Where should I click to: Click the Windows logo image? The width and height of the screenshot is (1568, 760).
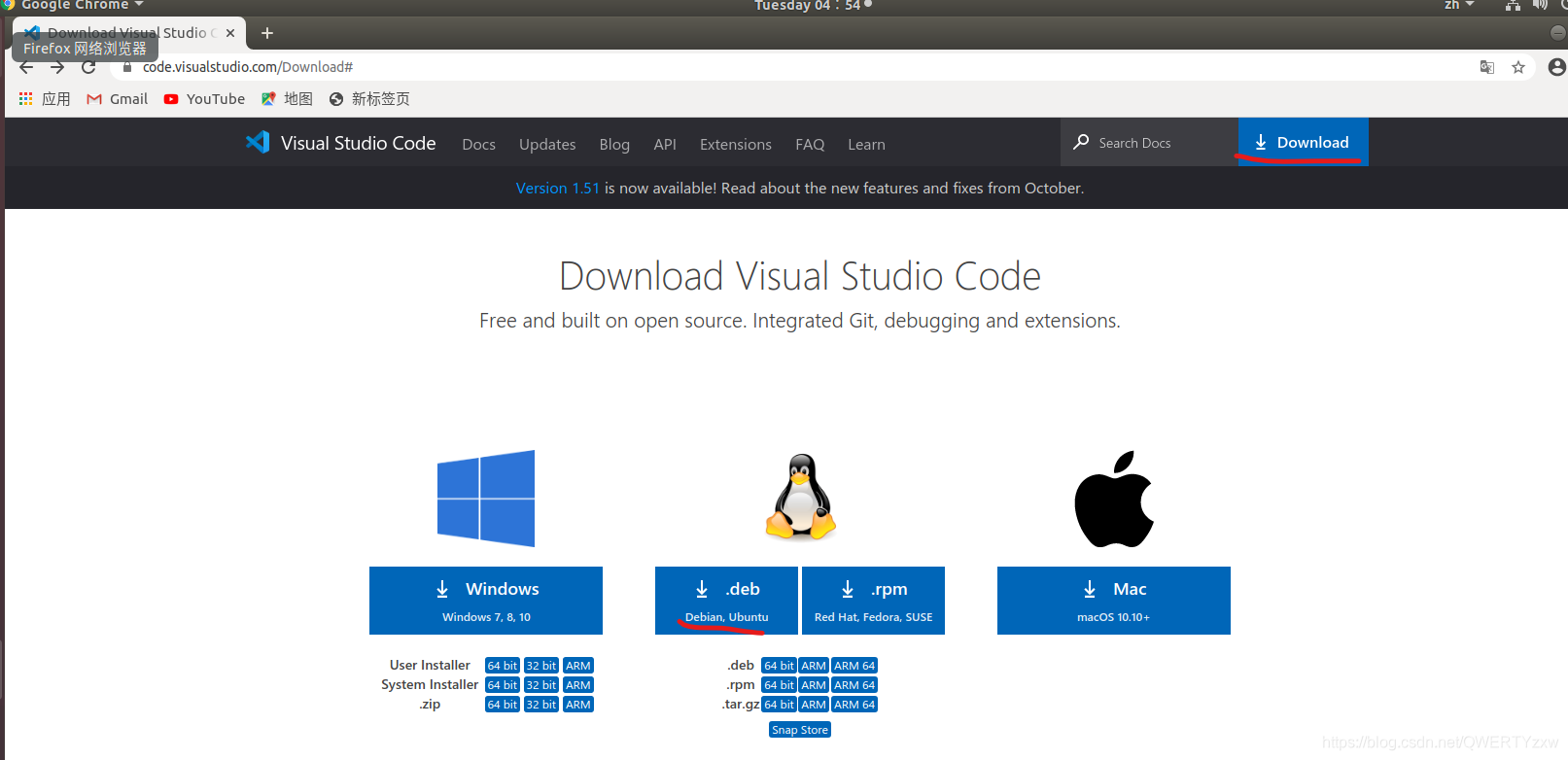(x=486, y=498)
